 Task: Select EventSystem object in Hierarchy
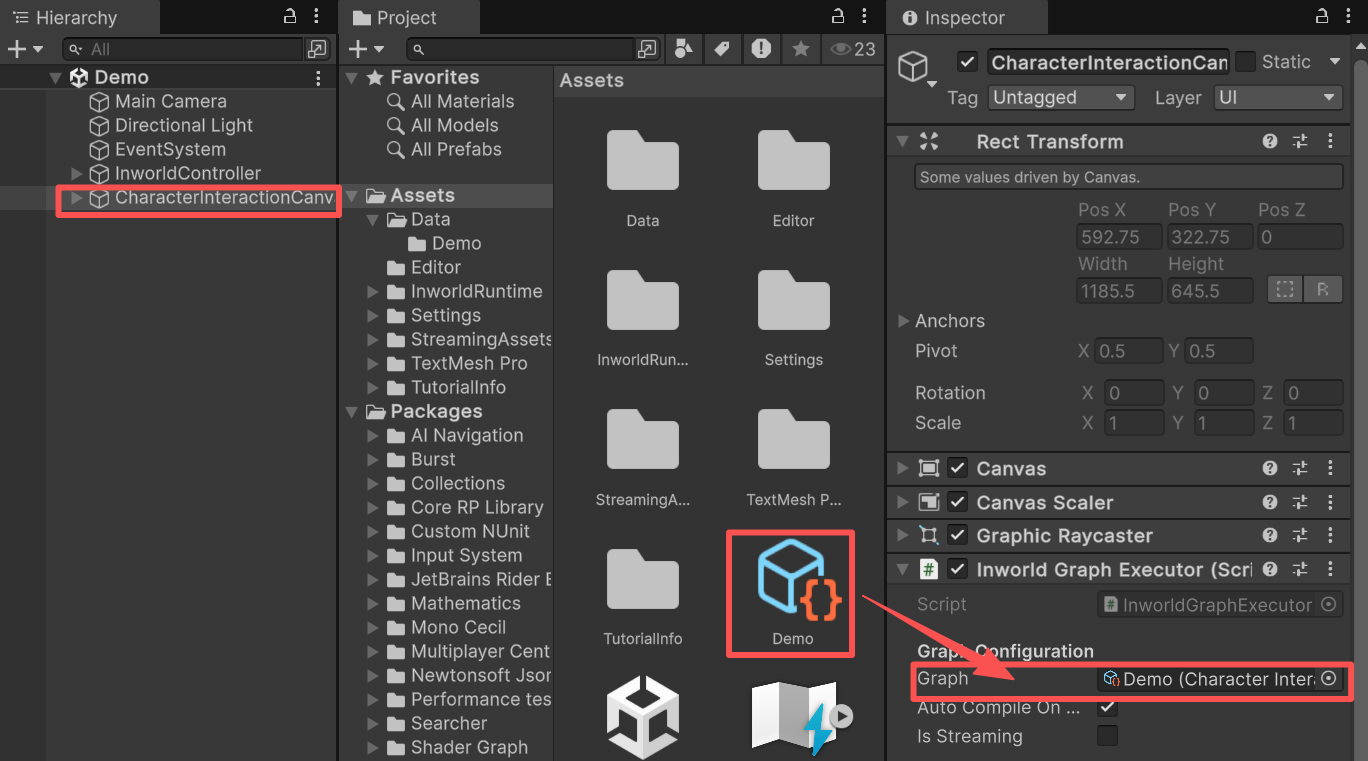coord(170,149)
